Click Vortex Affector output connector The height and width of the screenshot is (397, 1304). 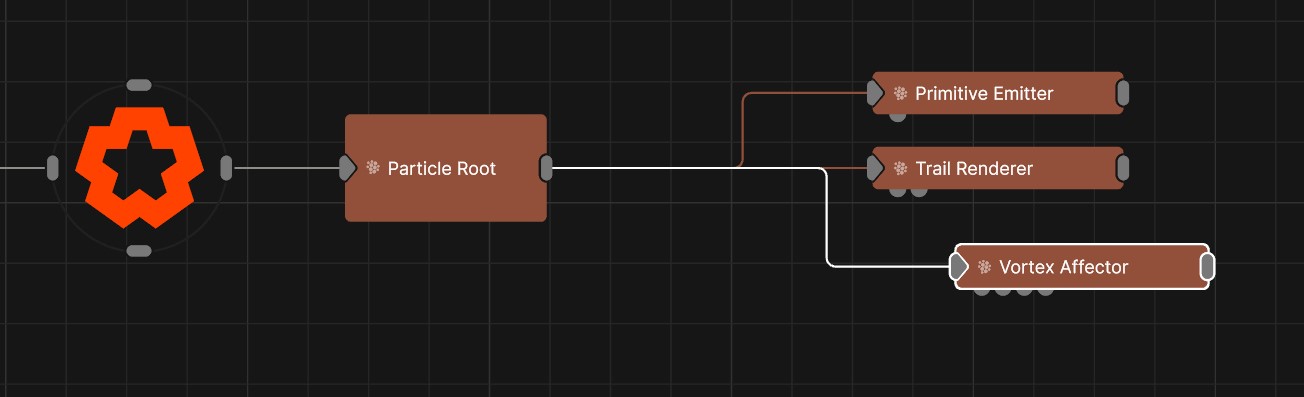pos(1207,267)
